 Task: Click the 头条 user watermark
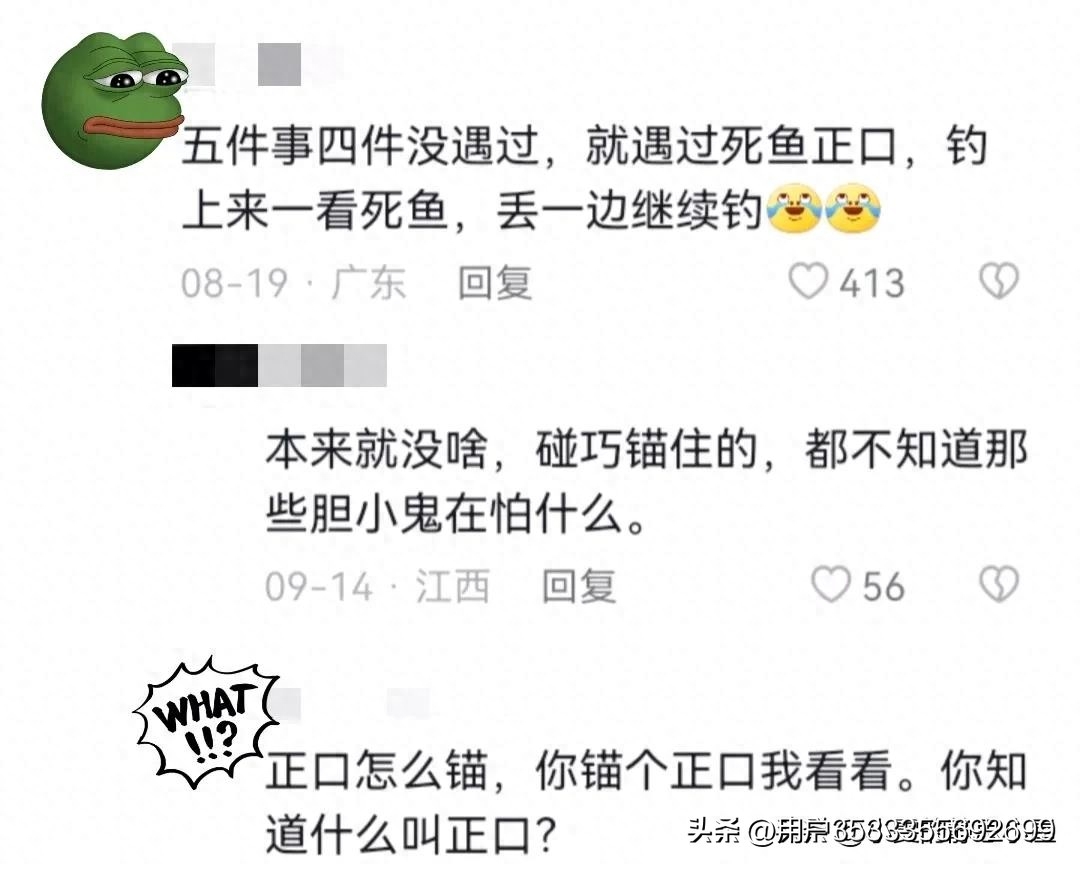pyautogui.click(x=872, y=830)
